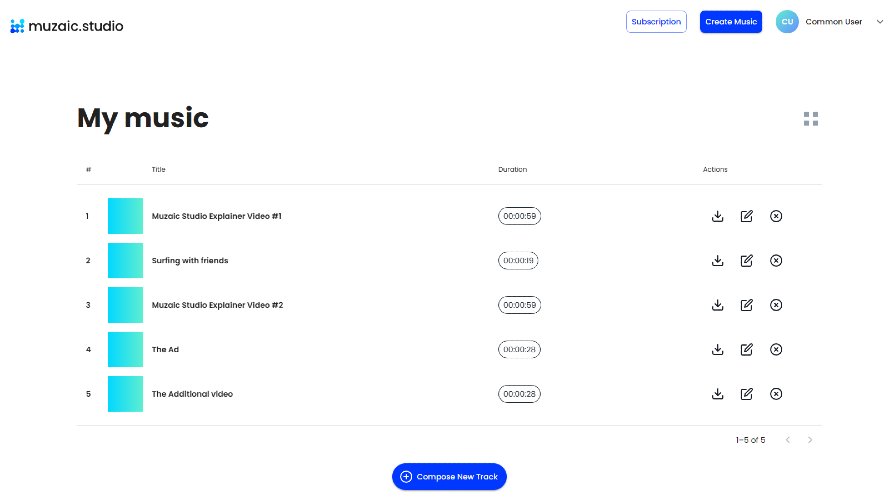Open the Subscription page

(656, 22)
